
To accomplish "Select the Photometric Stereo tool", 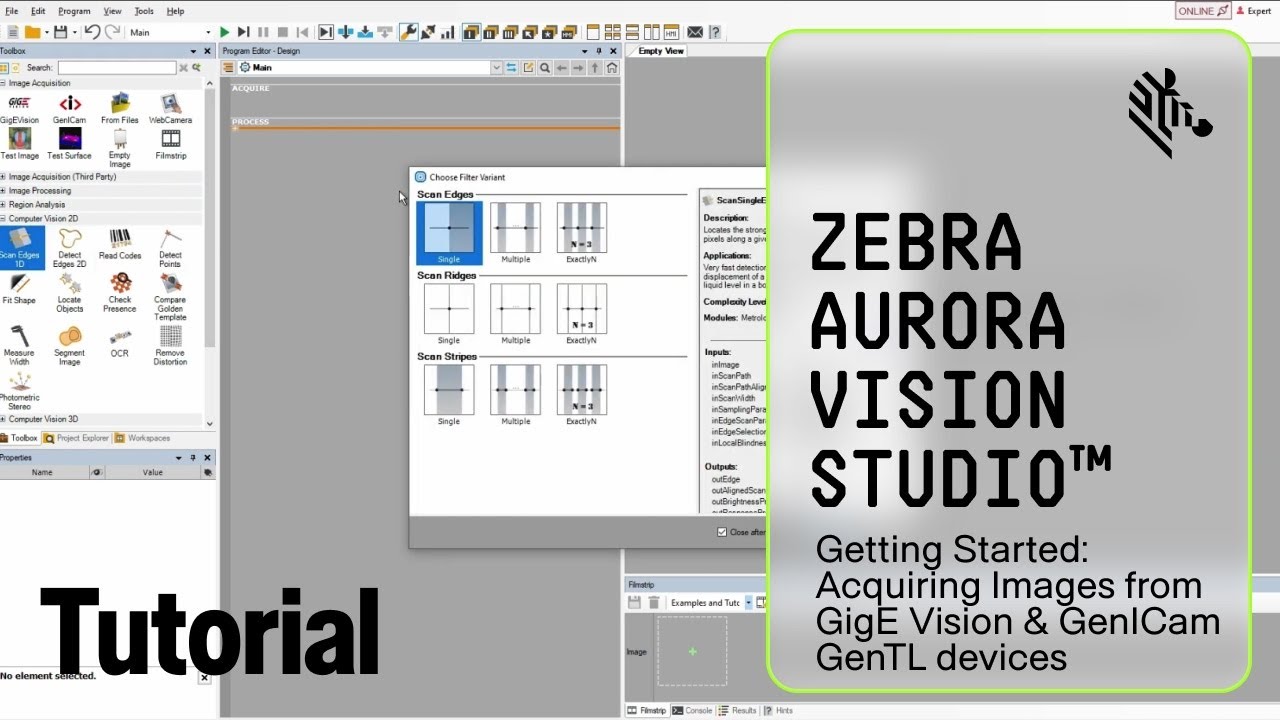I will coord(19,391).
